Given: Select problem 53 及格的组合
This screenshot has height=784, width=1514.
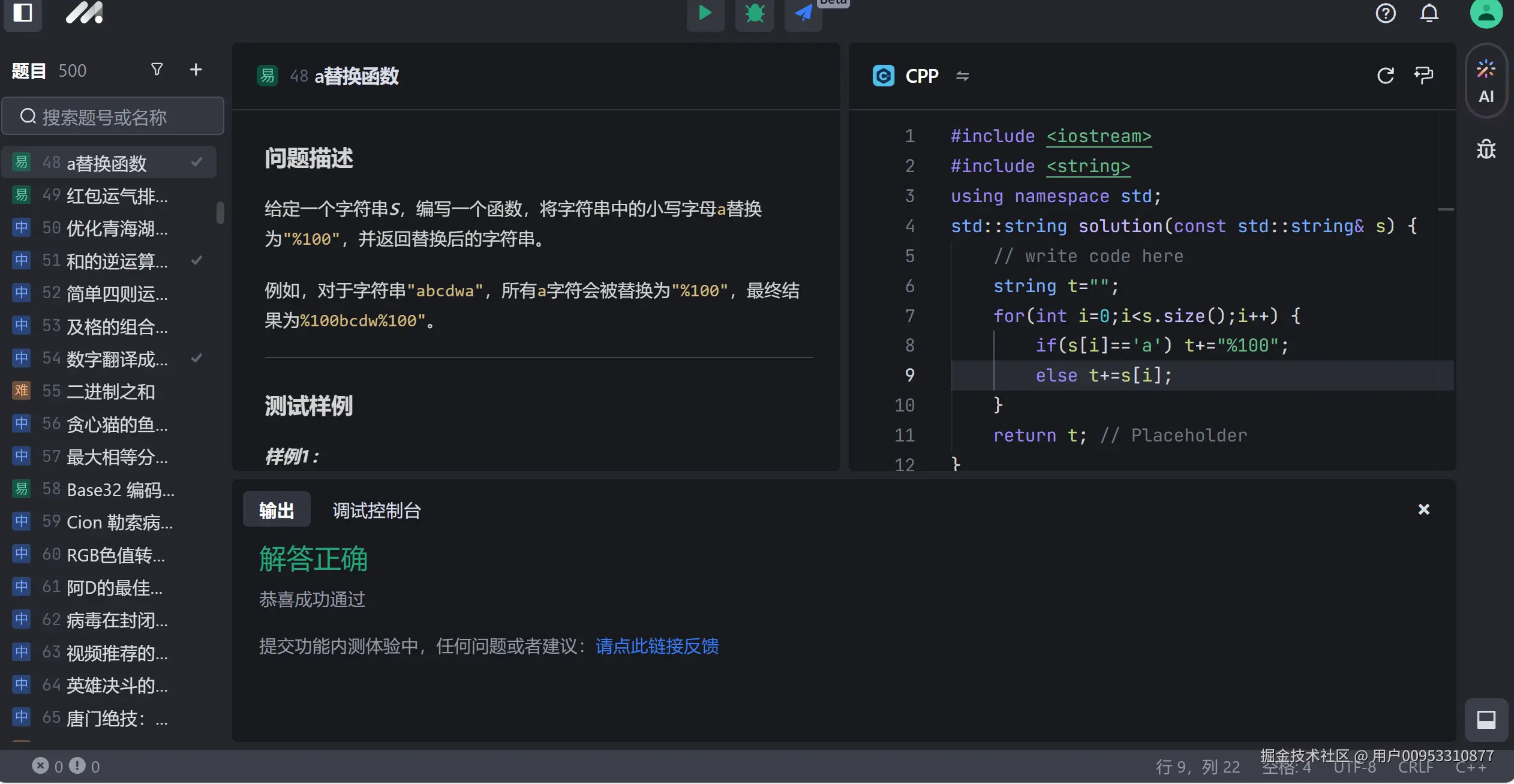Looking at the screenshot, I should pos(109,326).
